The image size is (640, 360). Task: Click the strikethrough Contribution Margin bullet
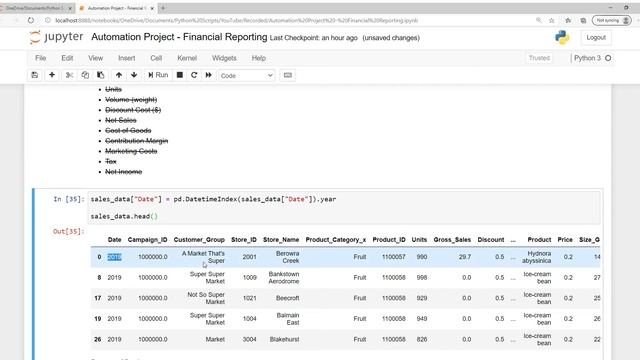click(137, 141)
